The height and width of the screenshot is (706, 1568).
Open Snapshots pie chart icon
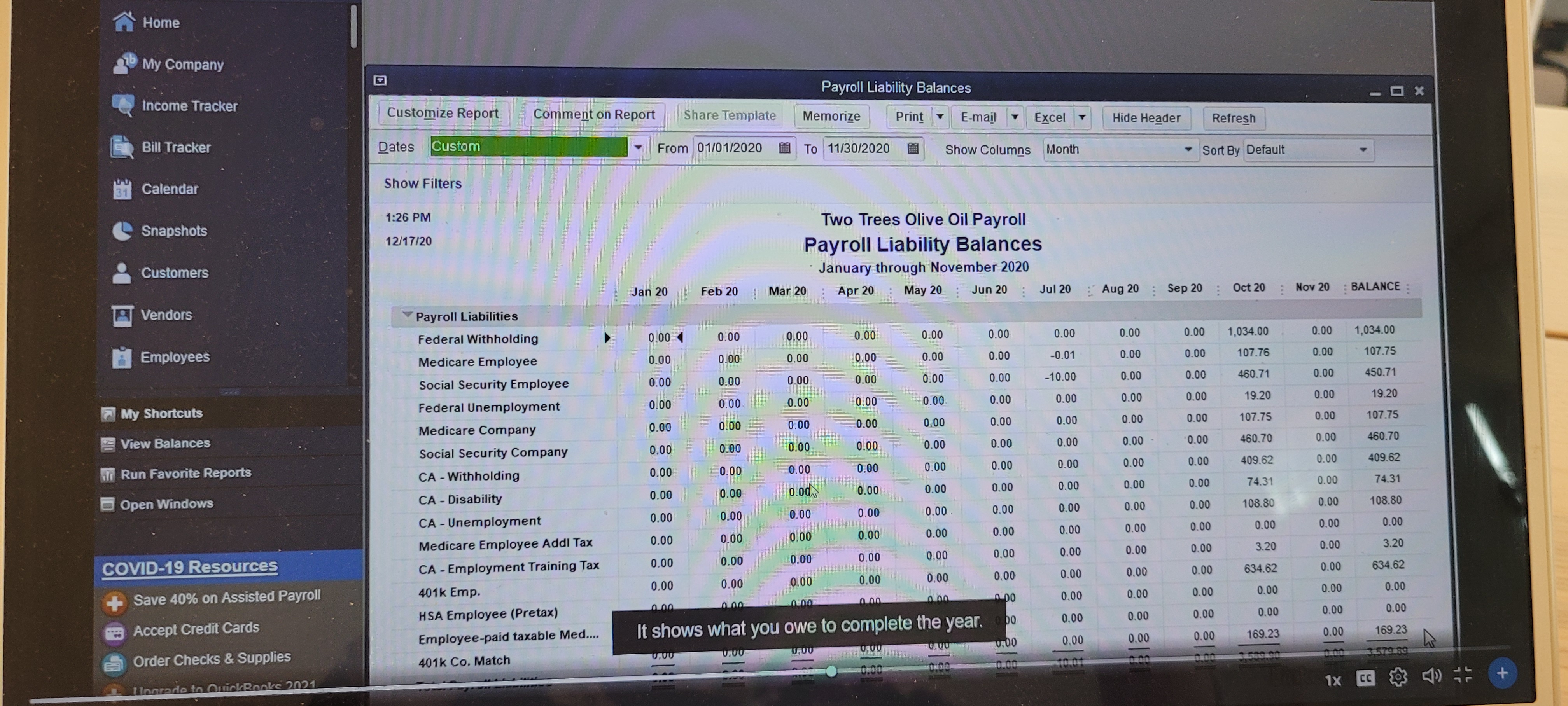pos(122,231)
